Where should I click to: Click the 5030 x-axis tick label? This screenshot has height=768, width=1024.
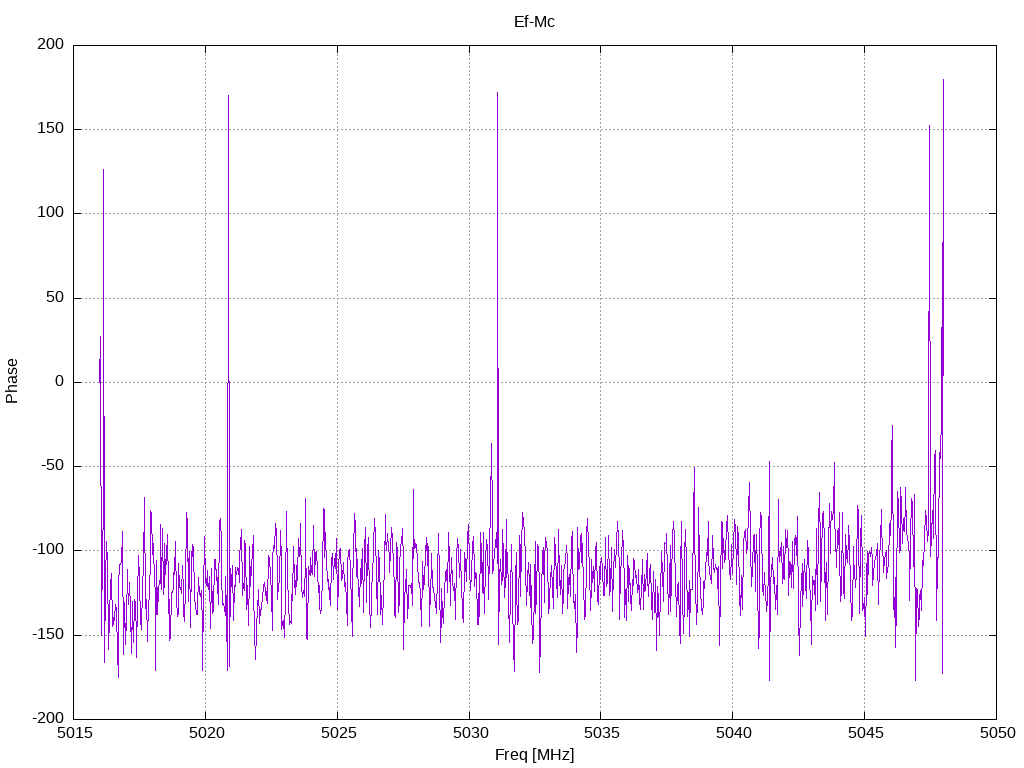click(x=470, y=733)
